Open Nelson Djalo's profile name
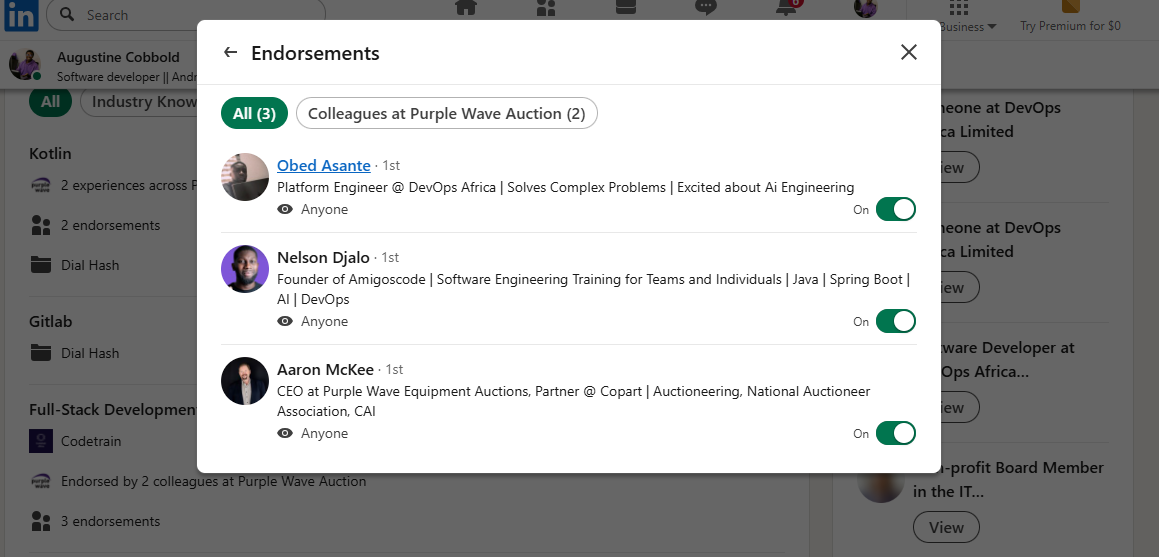Image resolution: width=1159 pixels, height=557 pixels. click(x=323, y=257)
